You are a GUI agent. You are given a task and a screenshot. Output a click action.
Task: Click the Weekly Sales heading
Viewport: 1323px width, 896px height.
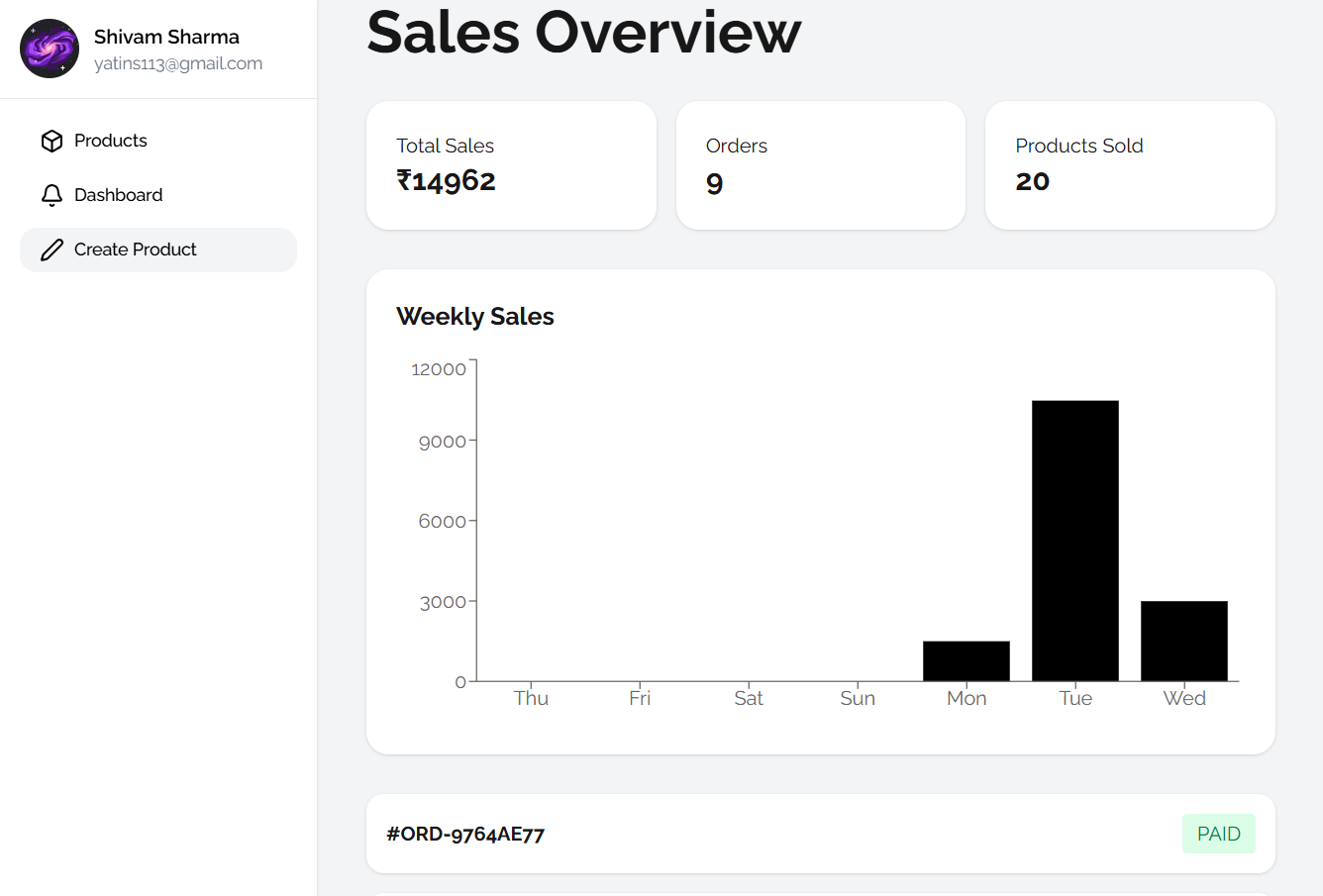(474, 316)
